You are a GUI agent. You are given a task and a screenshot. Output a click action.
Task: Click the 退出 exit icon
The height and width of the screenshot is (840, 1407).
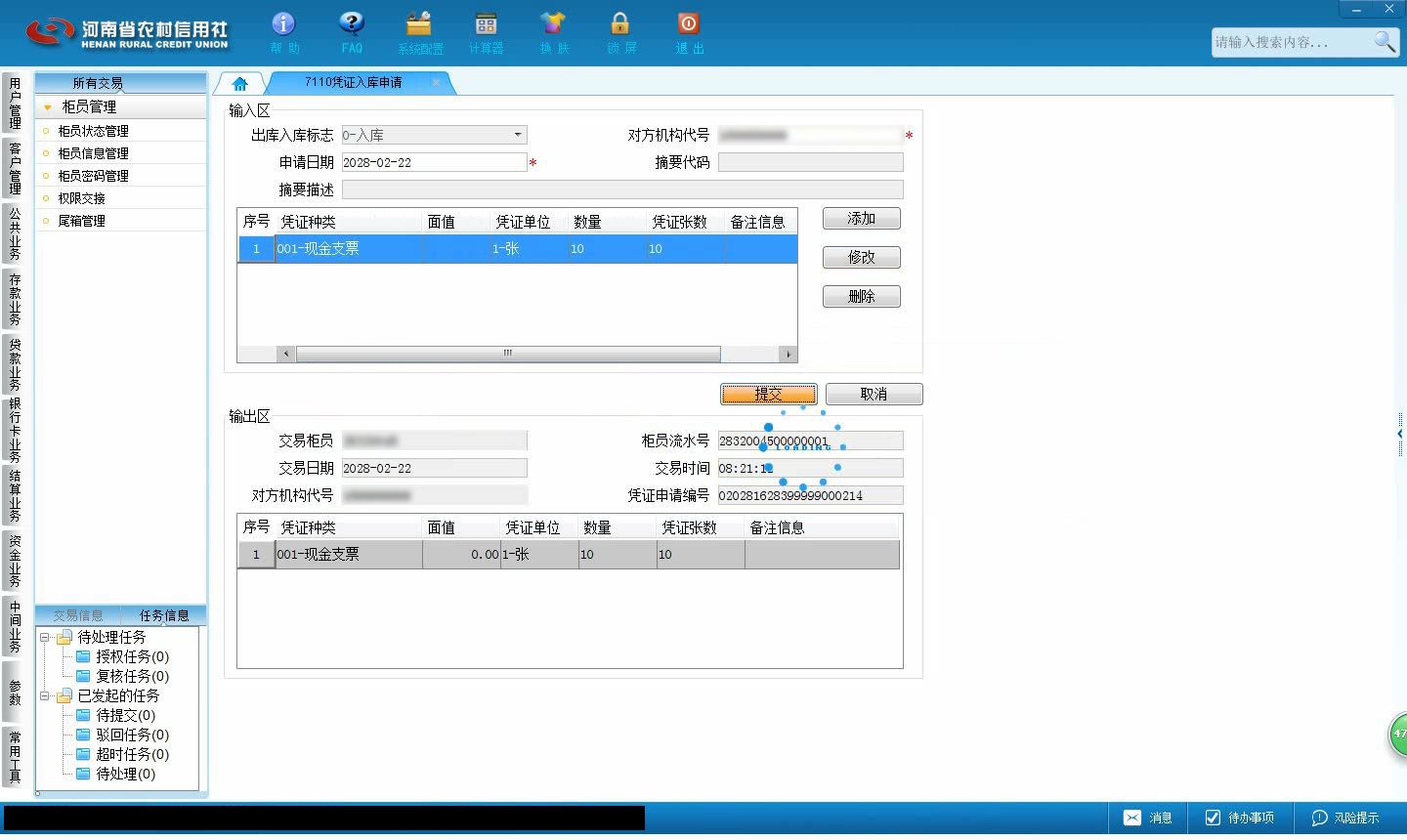pyautogui.click(x=689, y=32)
